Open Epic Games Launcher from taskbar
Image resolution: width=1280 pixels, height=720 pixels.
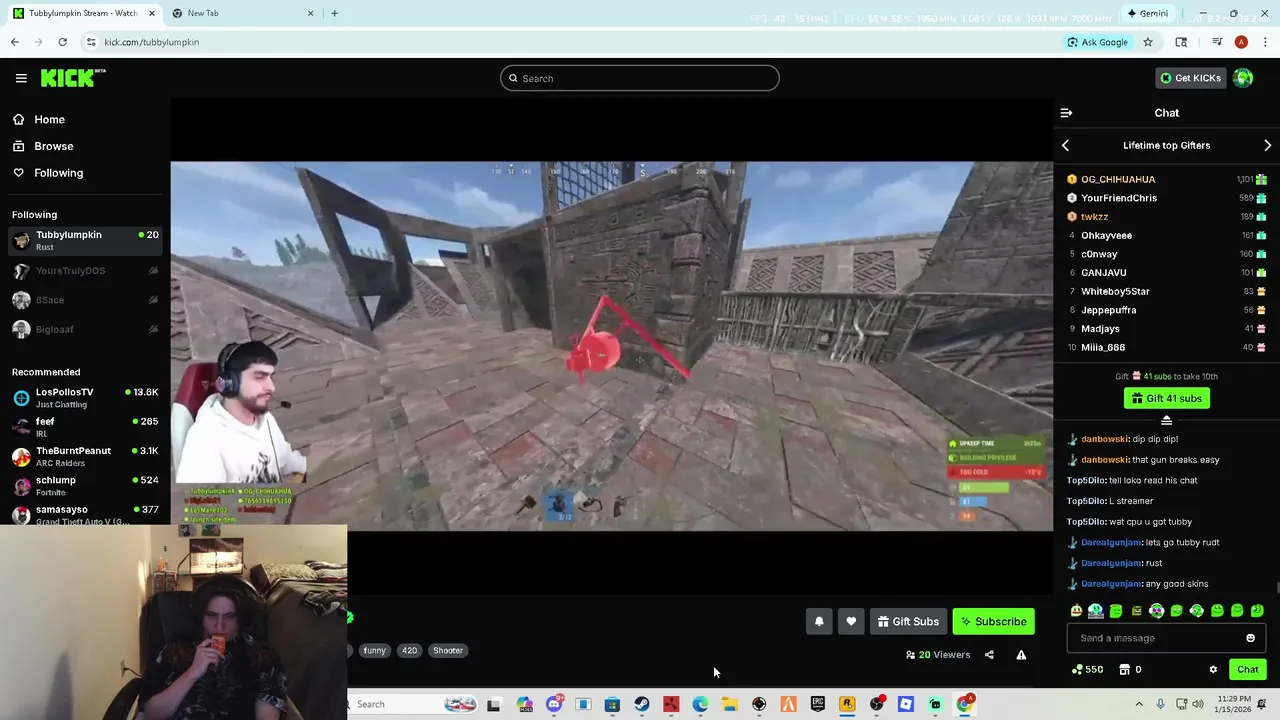(818, 704)
